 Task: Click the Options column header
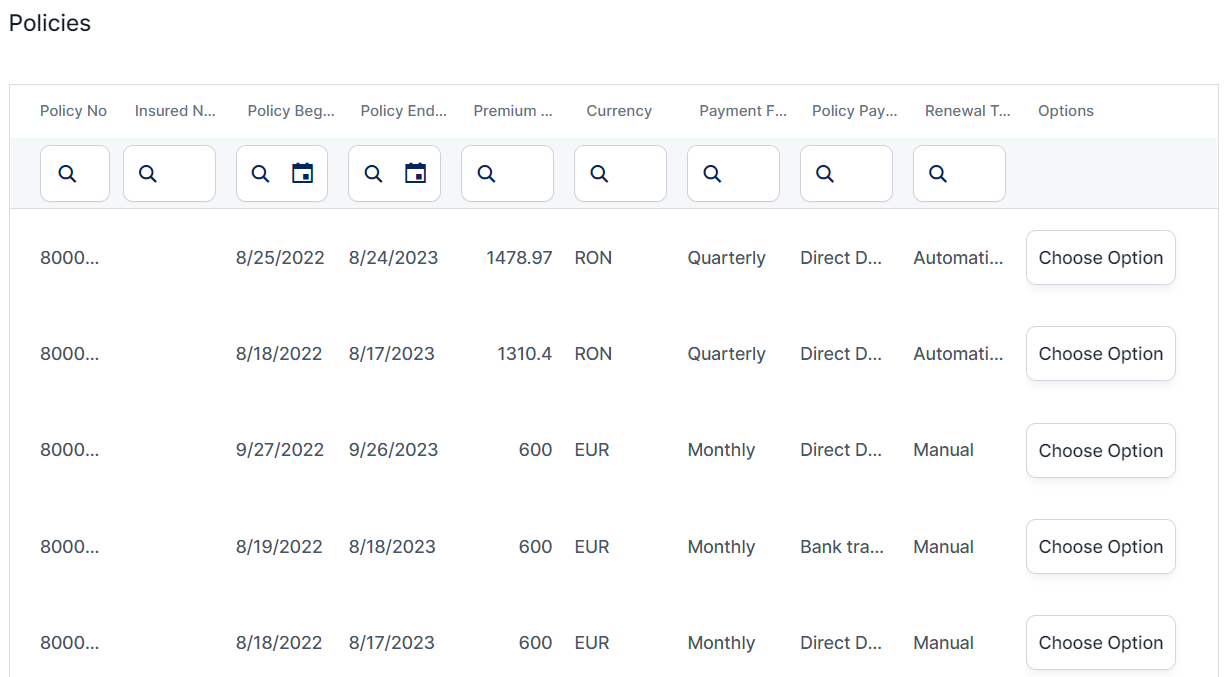(x=1066, y=111)
